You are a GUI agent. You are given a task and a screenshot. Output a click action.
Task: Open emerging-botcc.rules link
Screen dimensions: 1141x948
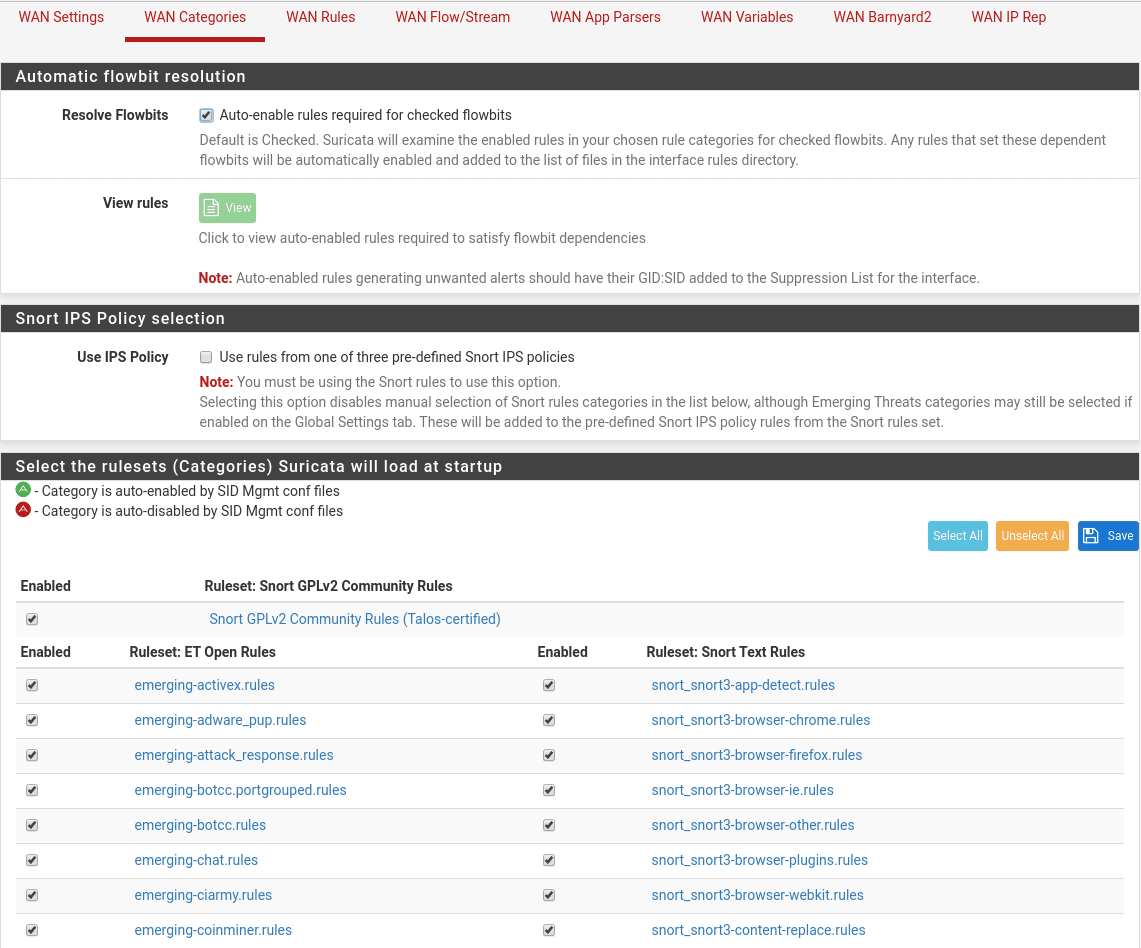pos(200,825)
